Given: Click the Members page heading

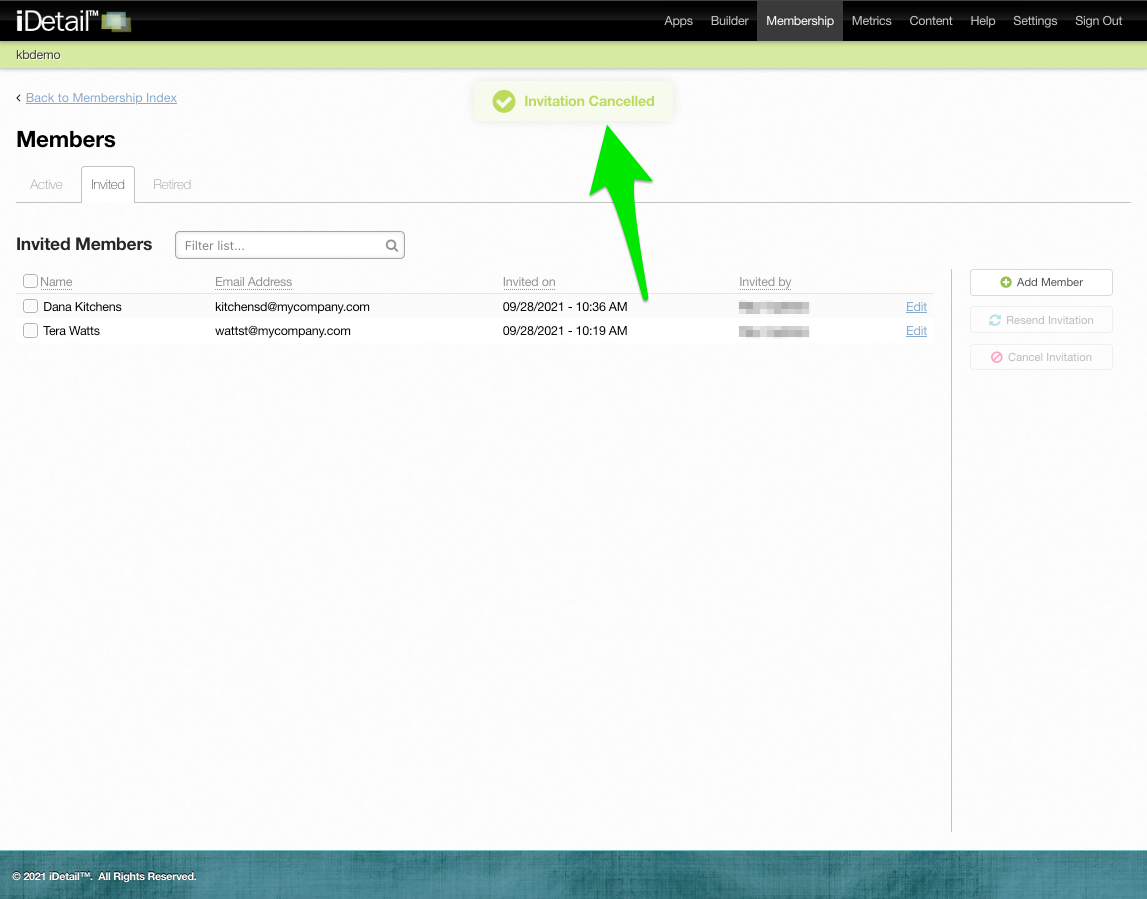Looking at the screenshot, I should pos(66,139).
